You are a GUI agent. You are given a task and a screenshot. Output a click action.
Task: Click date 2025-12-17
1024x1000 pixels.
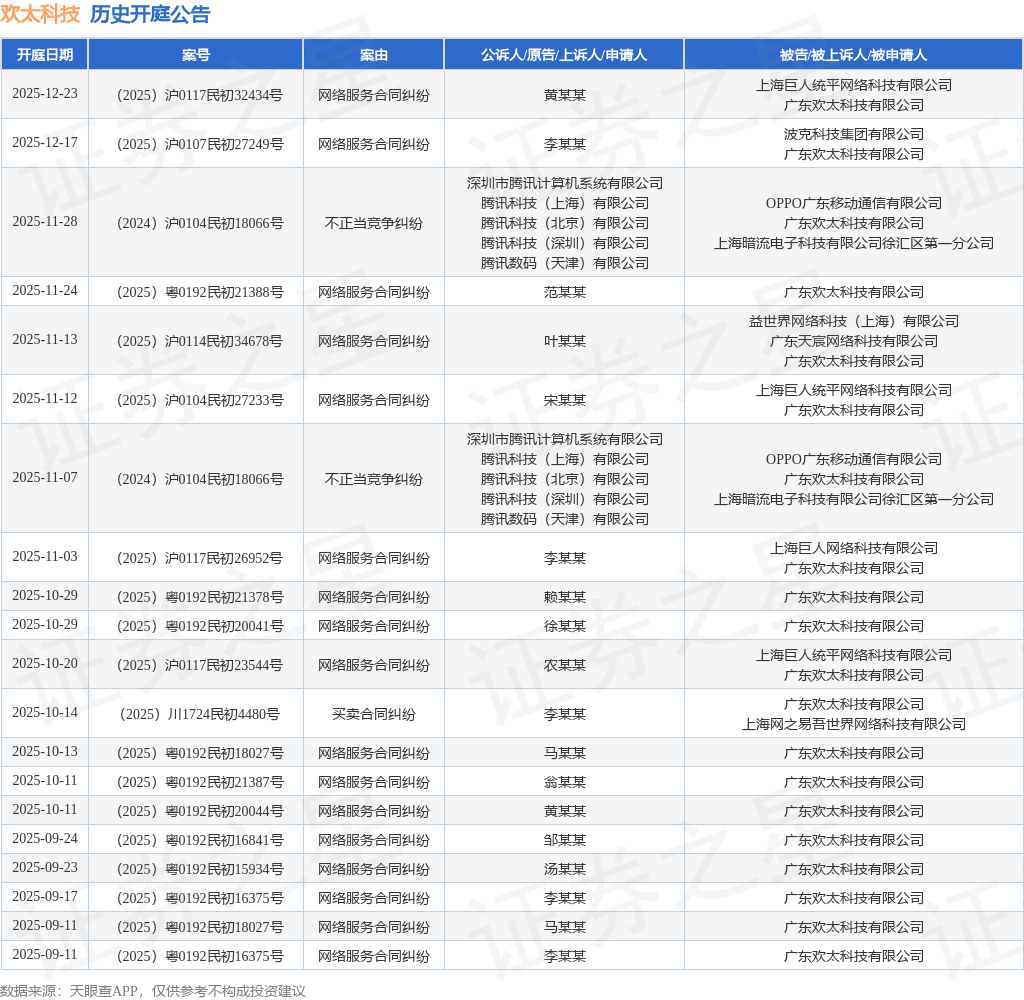[x=45, y=142]
